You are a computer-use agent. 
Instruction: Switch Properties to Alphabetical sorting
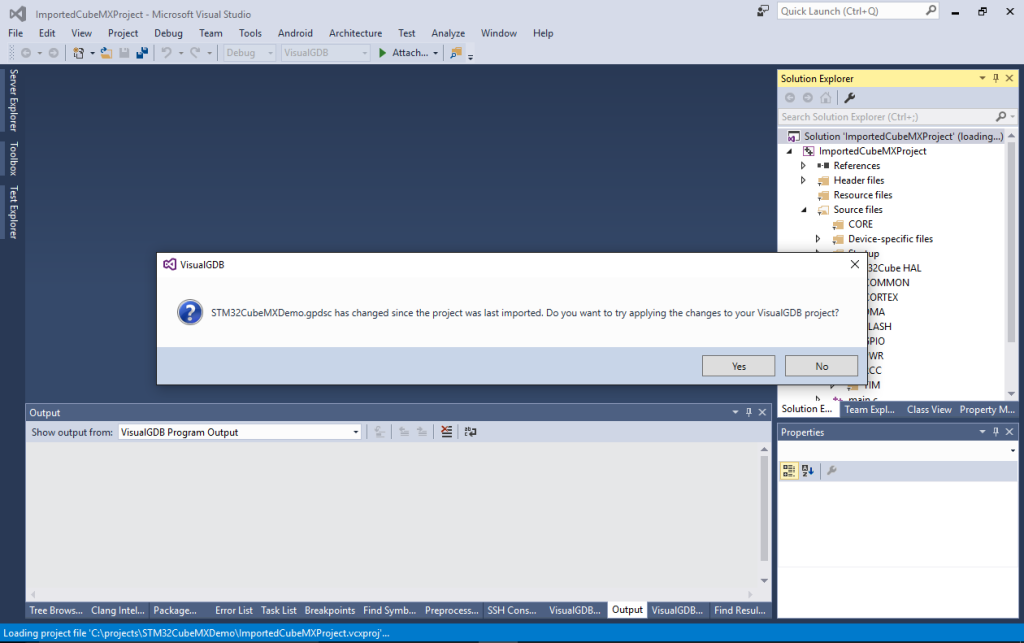(808, 470)
